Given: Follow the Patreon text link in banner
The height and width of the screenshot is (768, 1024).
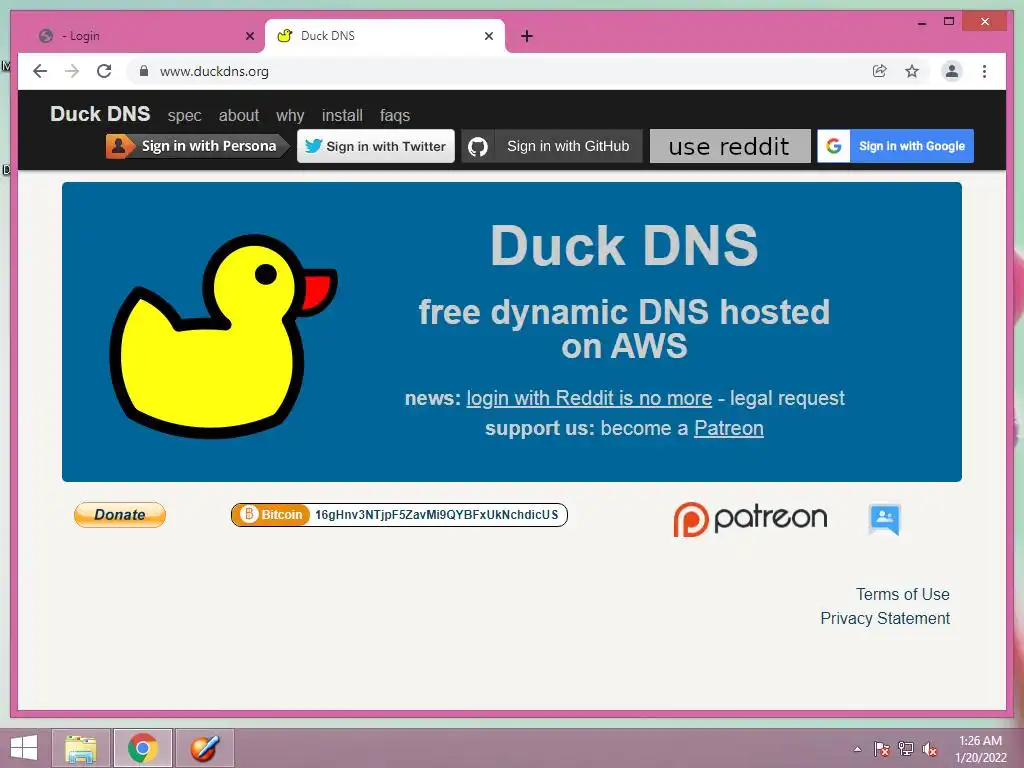Looking at the screenshot, I should 729,428.
